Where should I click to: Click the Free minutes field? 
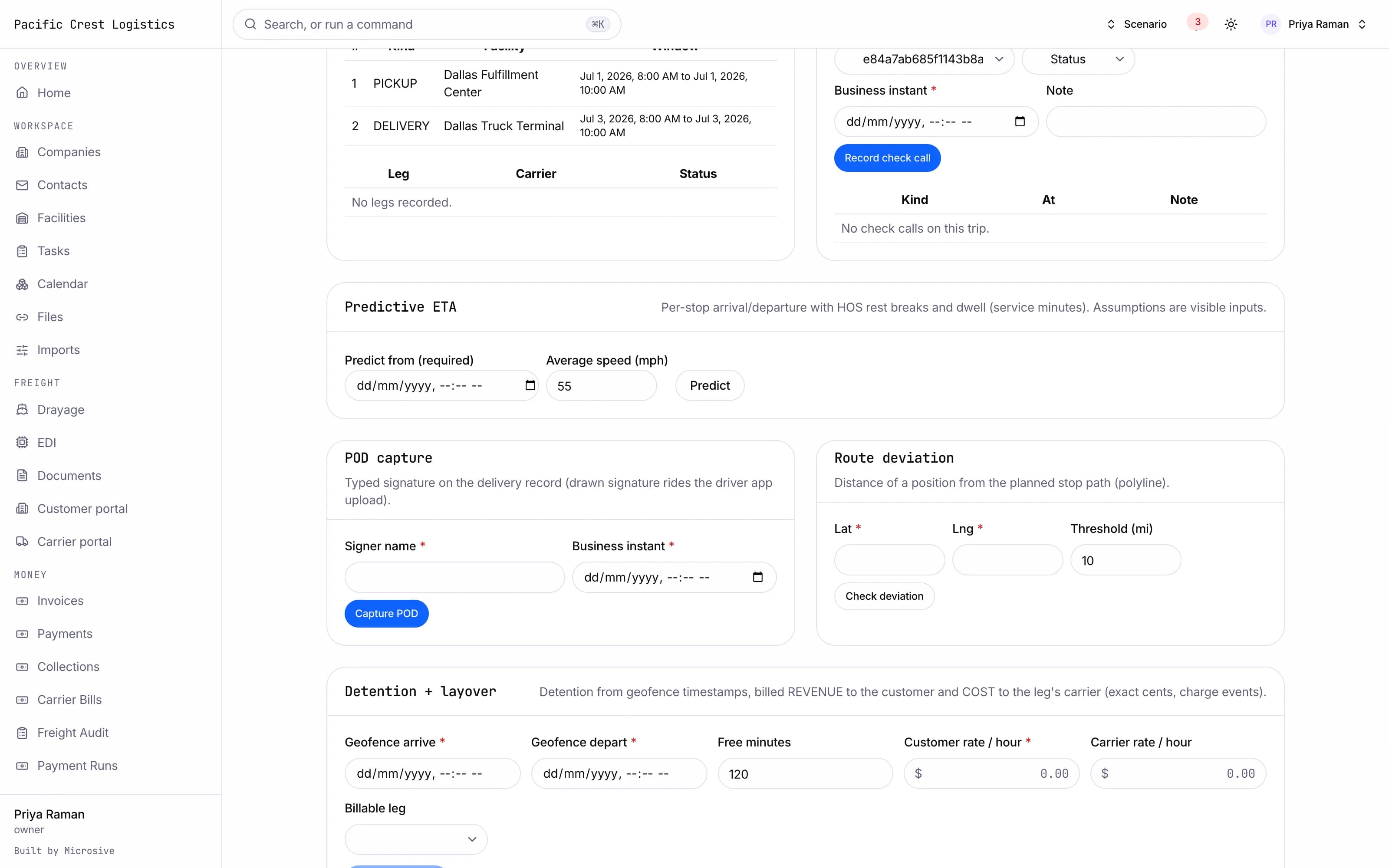805,773
